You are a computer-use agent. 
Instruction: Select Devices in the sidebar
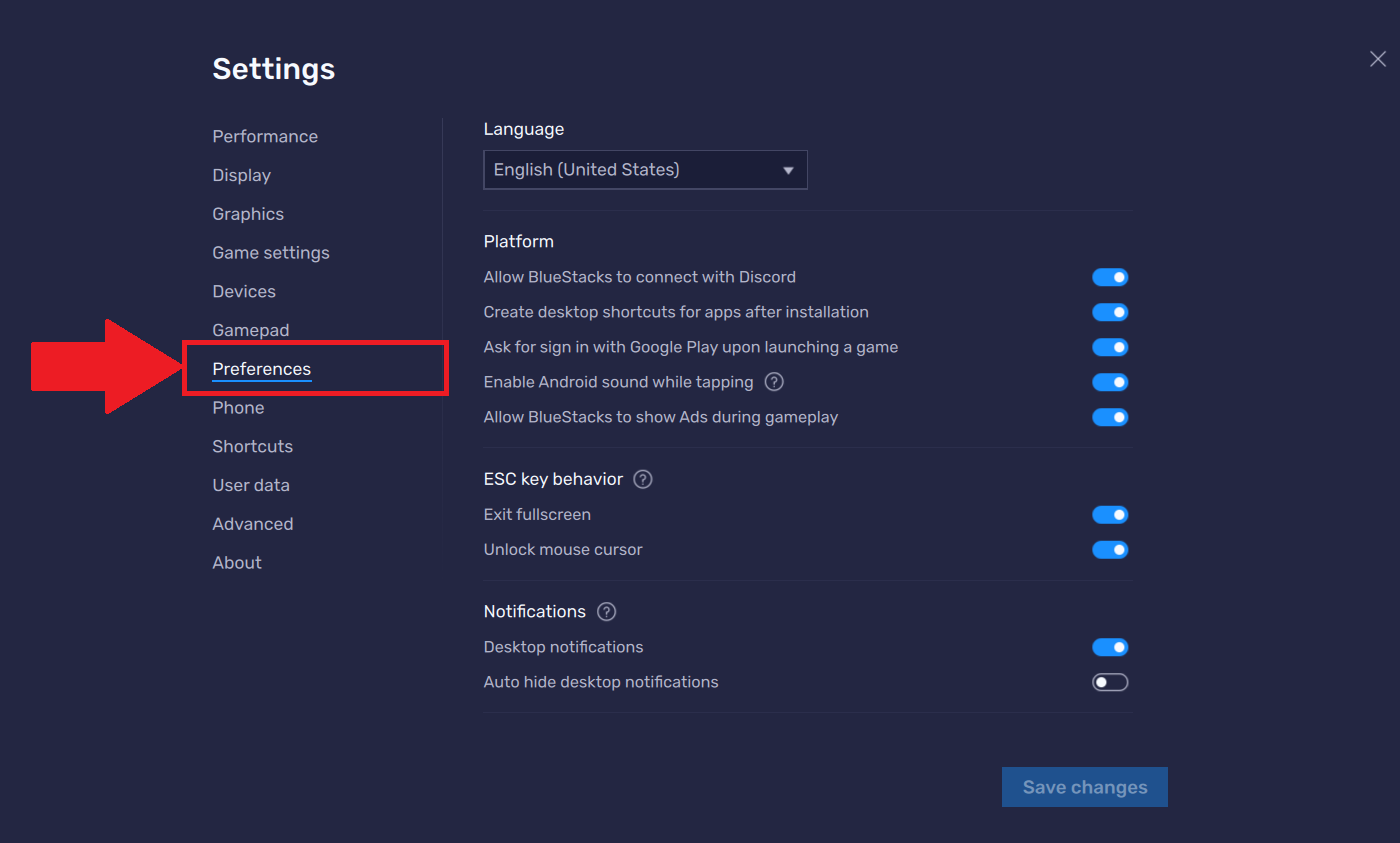click(244, 292)
